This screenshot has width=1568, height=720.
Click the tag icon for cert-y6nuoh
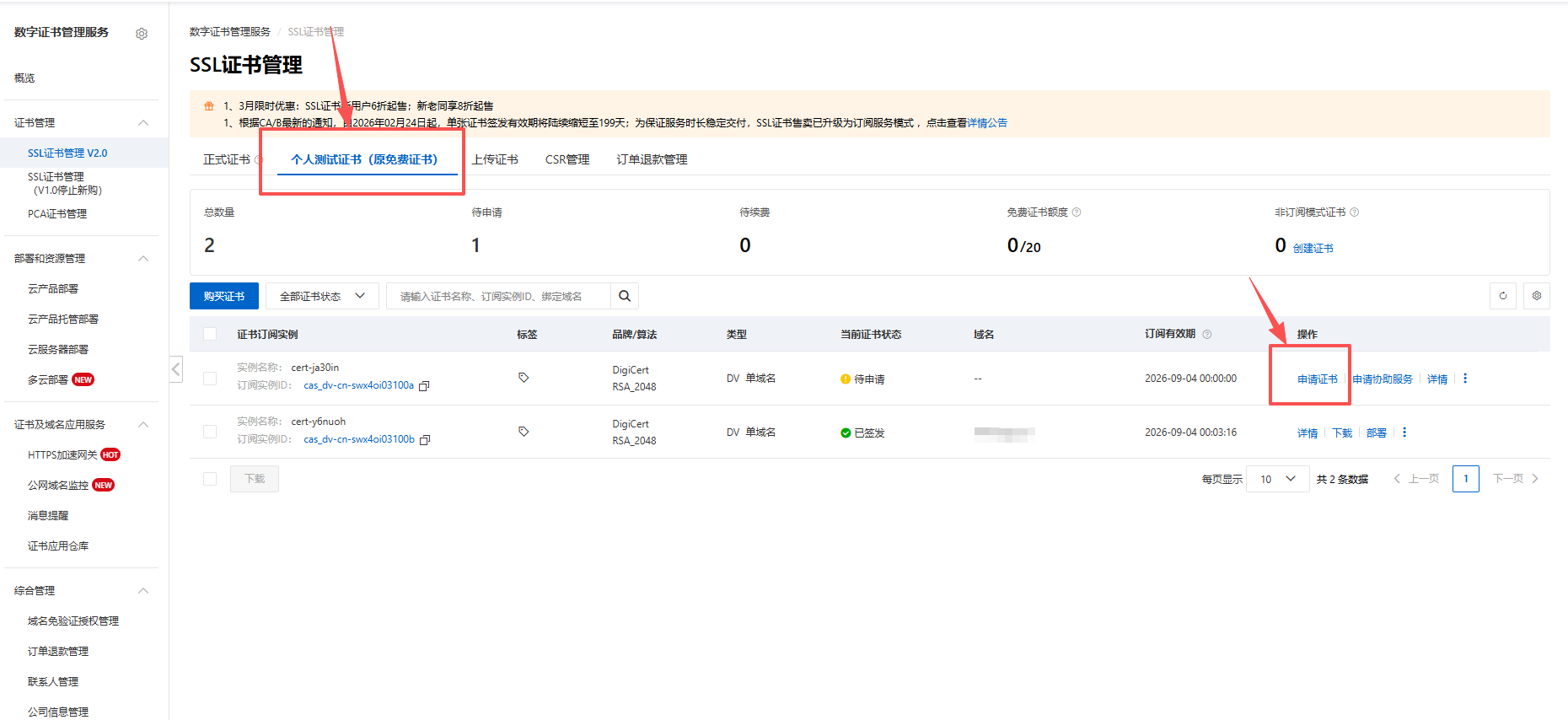click(x=524, y=432)
